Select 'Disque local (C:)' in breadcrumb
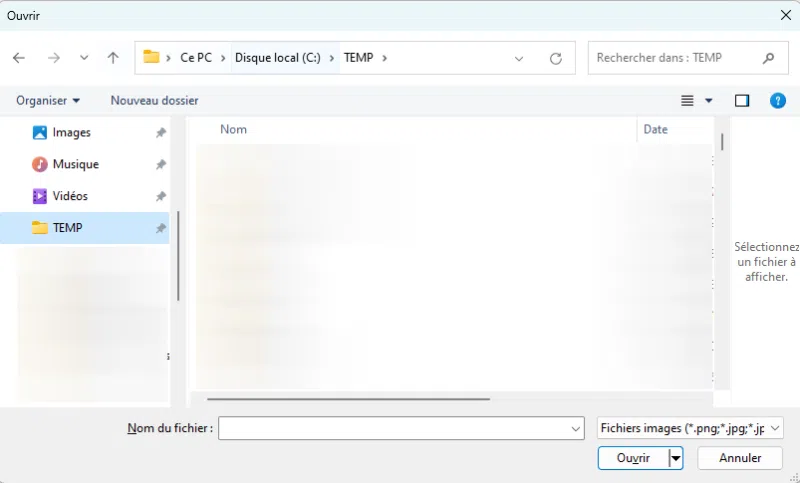This screenshot has height=483, width=800. pyautogui.click(x=278, y=58)
